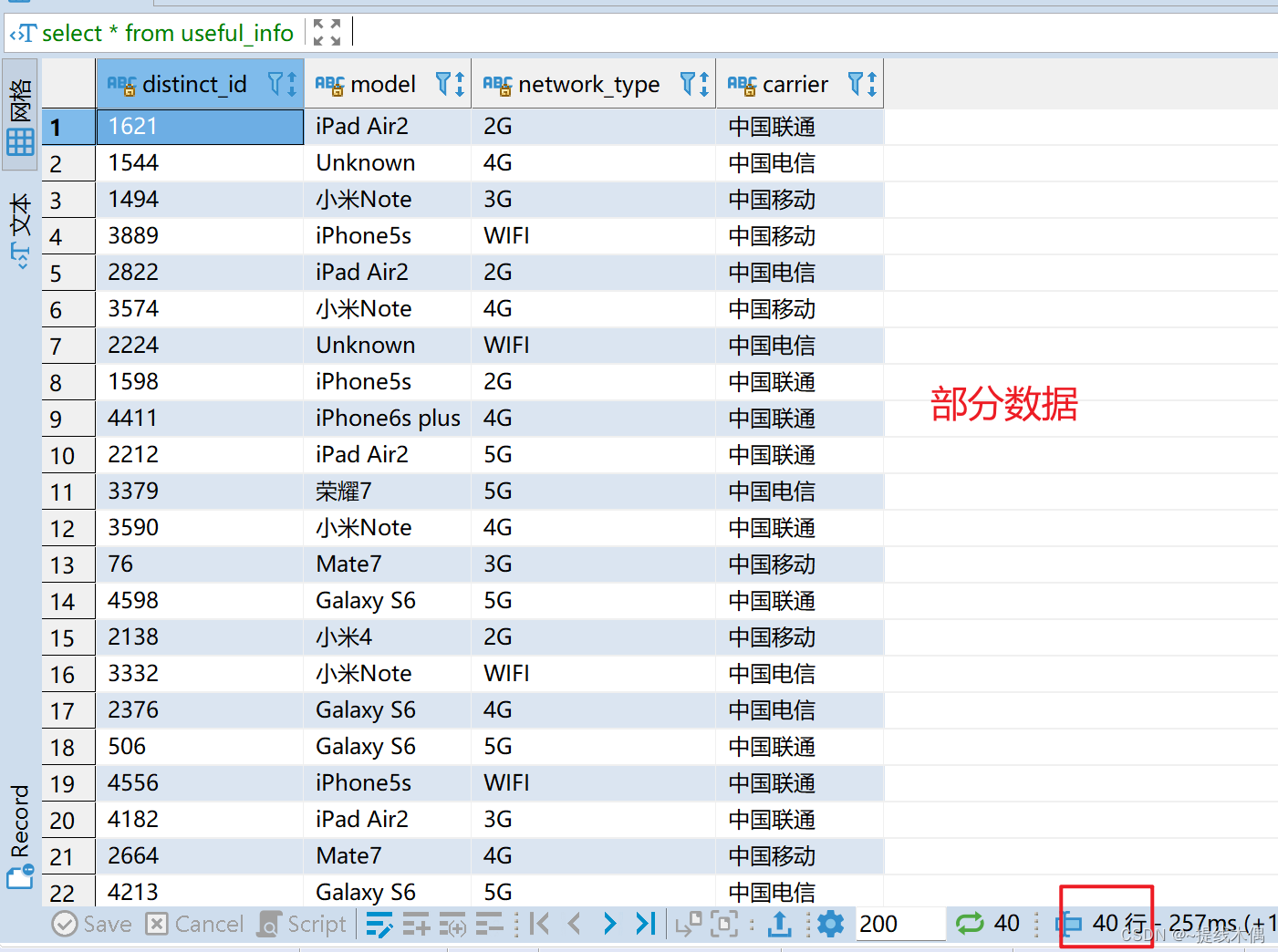Select network_type cell 'WIFI' in row 4
Screen dimensions: 1278x952
[594, 236]
